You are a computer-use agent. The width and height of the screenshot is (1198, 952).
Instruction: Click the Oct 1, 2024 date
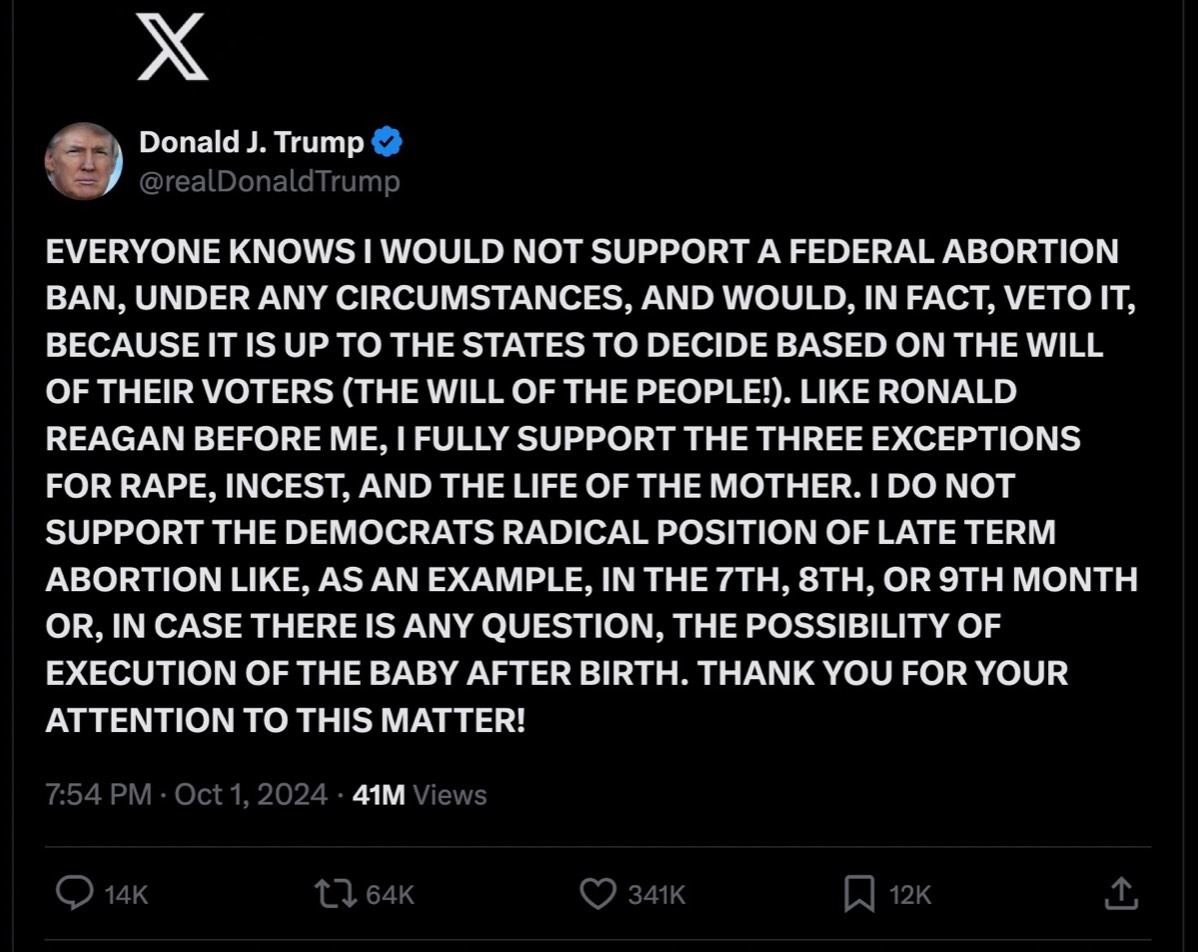point(251,795)
